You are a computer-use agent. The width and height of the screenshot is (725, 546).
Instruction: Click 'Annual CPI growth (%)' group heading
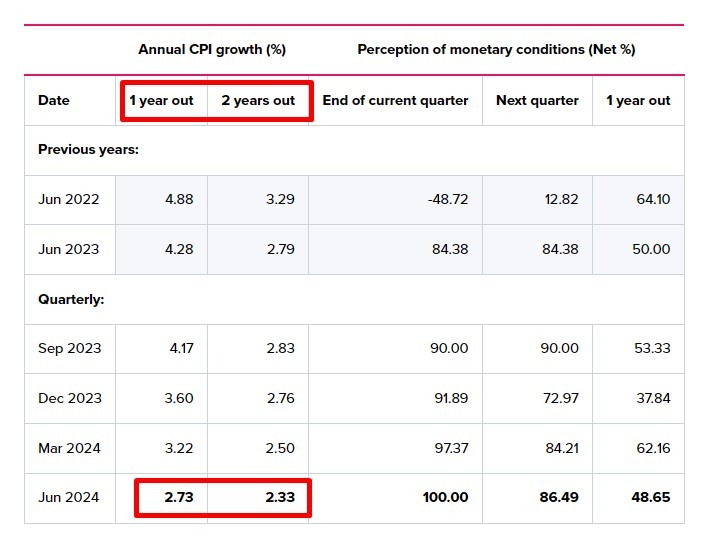[x=212, y=49]
